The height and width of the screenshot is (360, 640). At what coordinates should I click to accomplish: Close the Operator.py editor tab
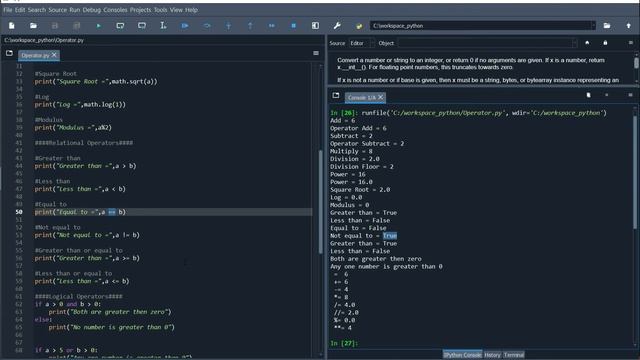[x=54, y=55]
